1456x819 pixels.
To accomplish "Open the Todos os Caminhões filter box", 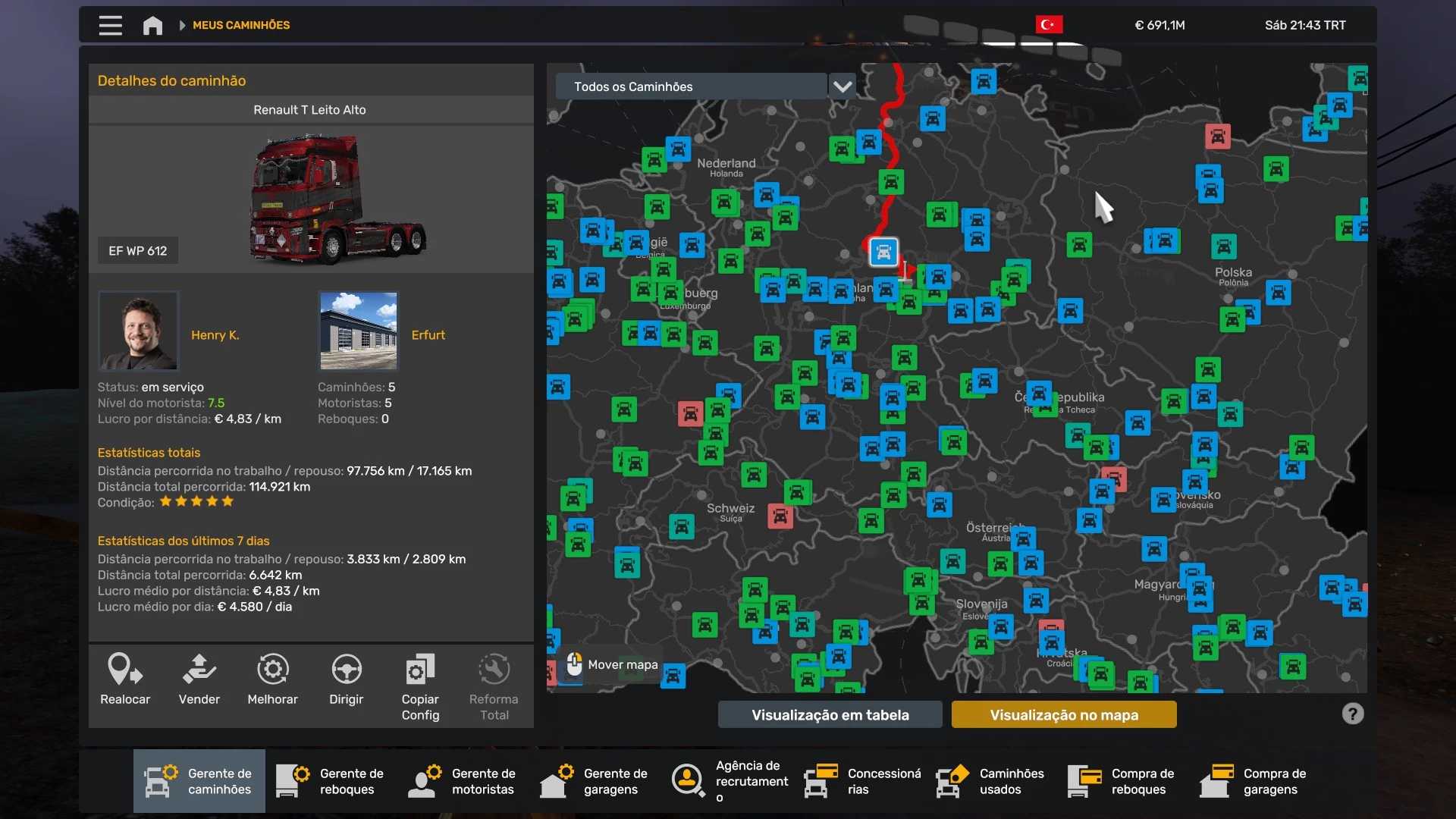I will click(x=690, y=86).
